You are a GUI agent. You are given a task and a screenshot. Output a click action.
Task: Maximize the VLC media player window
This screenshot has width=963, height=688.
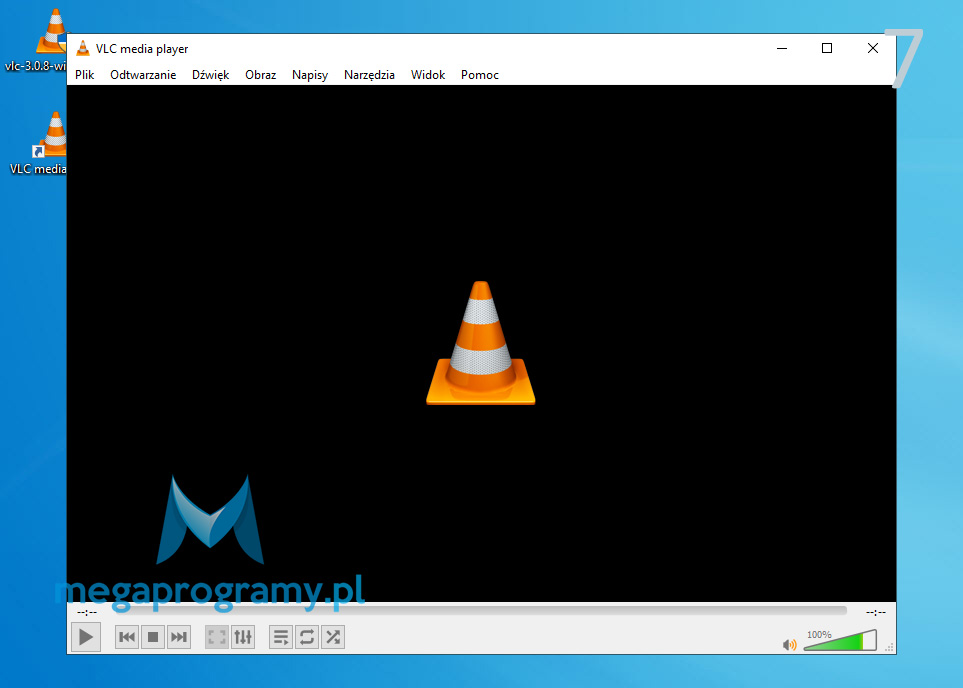tap(827, 49)
